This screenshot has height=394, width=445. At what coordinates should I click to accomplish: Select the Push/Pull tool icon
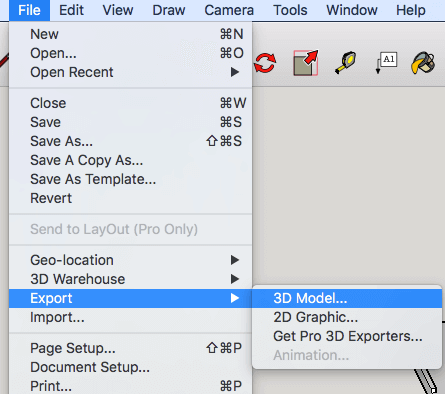(306, 63)
